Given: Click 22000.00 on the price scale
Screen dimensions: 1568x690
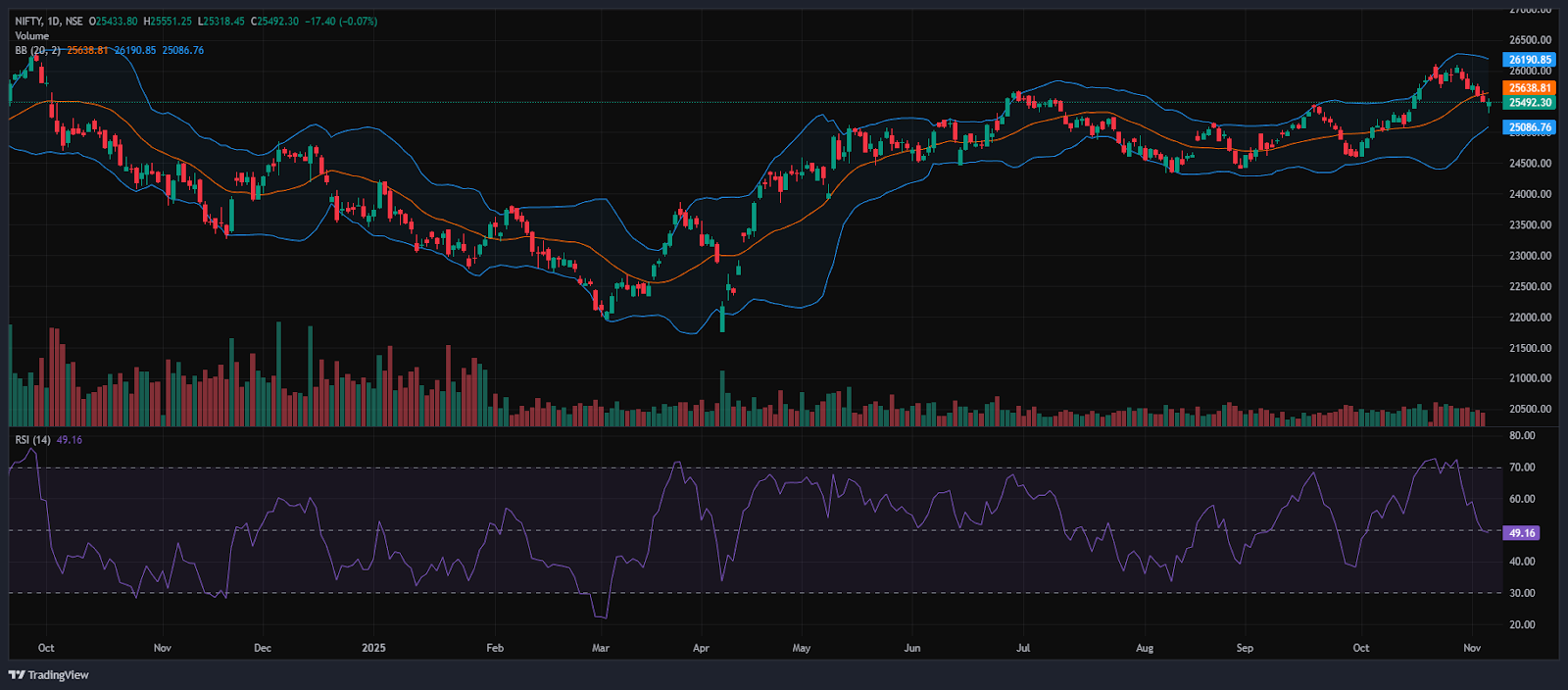Looking at the screenshot, I should click(x=1530, y=318).
